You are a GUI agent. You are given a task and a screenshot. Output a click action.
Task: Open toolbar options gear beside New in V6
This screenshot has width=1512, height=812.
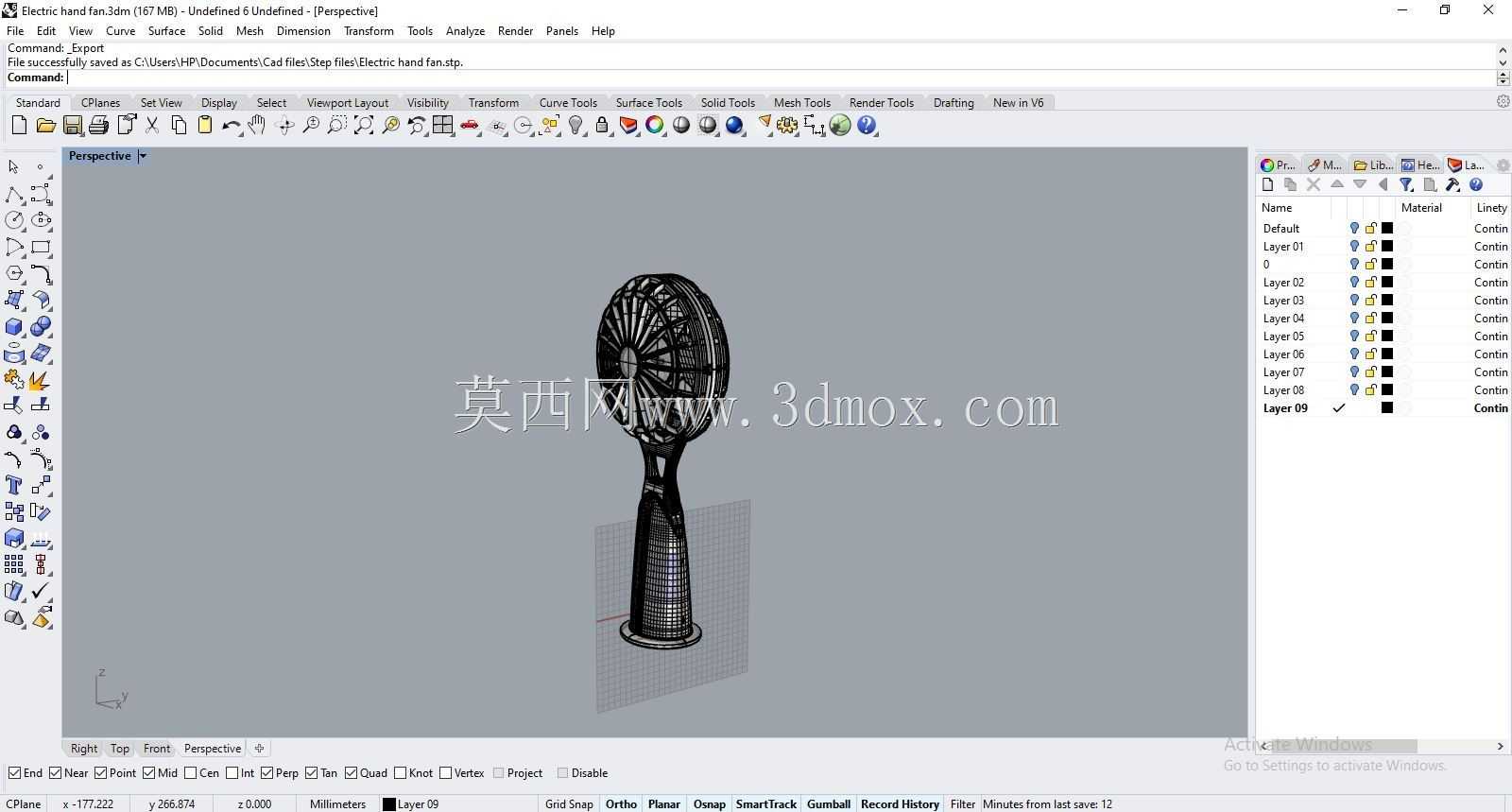tap(1503, 101)
